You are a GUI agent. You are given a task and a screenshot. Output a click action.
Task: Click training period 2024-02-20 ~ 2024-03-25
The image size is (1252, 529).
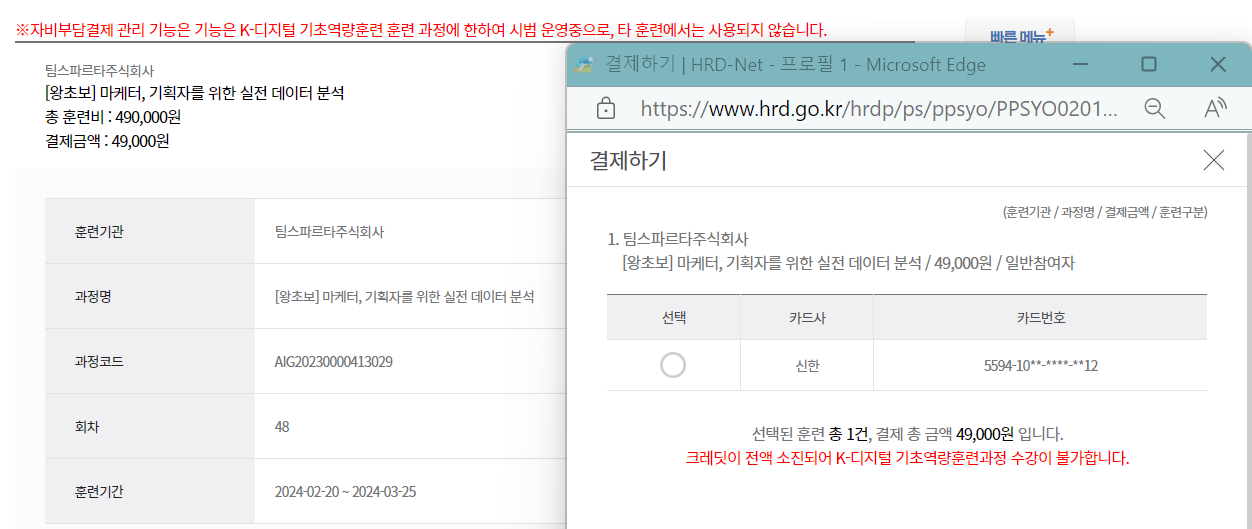pyautogui.click(x=345, y=491)
